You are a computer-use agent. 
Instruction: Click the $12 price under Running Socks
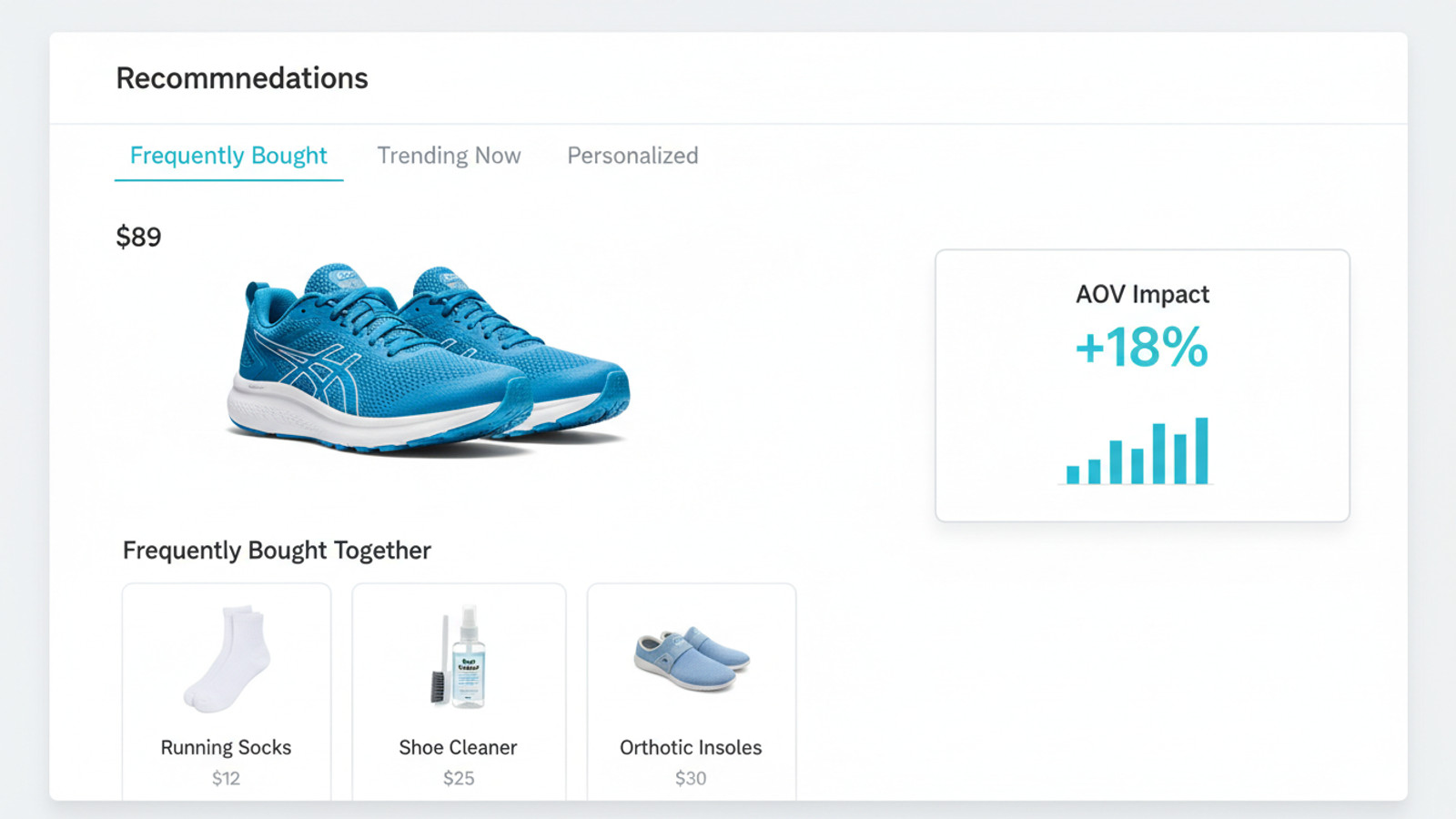(x=226, y=778)
